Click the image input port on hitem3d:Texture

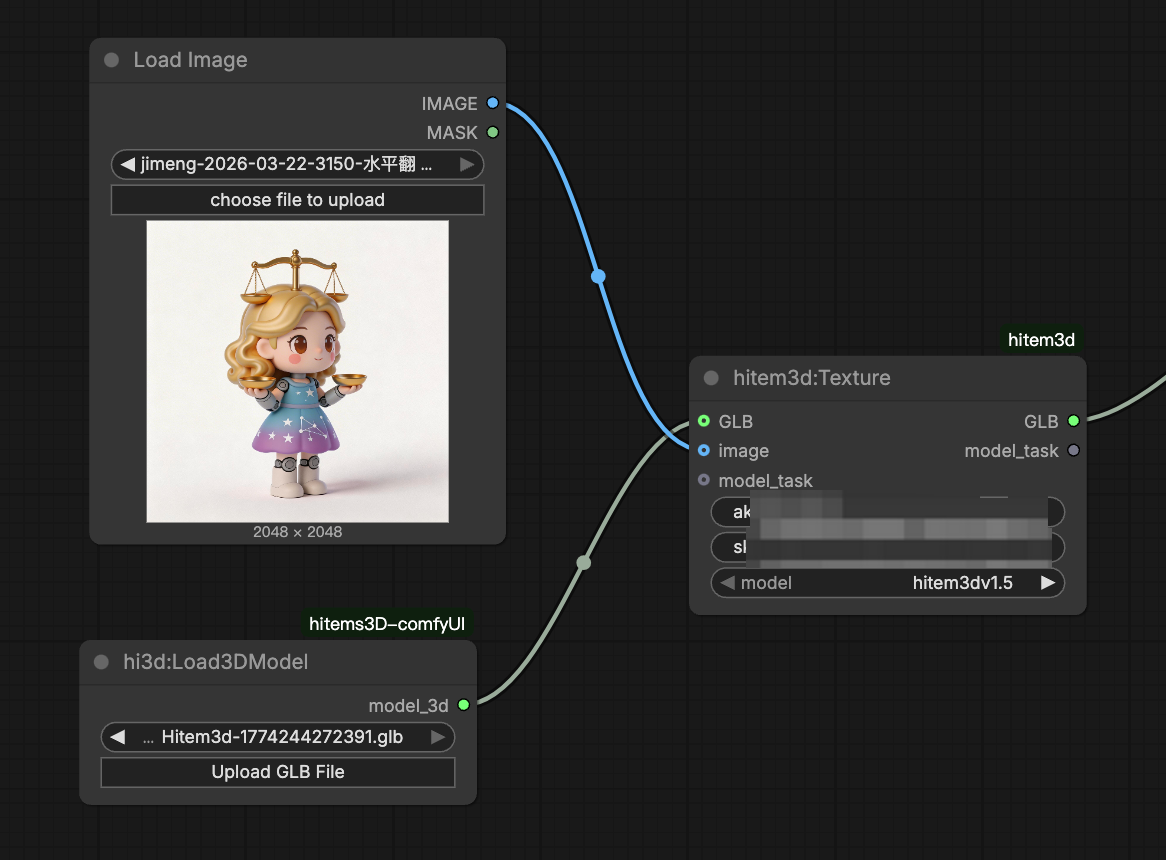tap(704, 451)
